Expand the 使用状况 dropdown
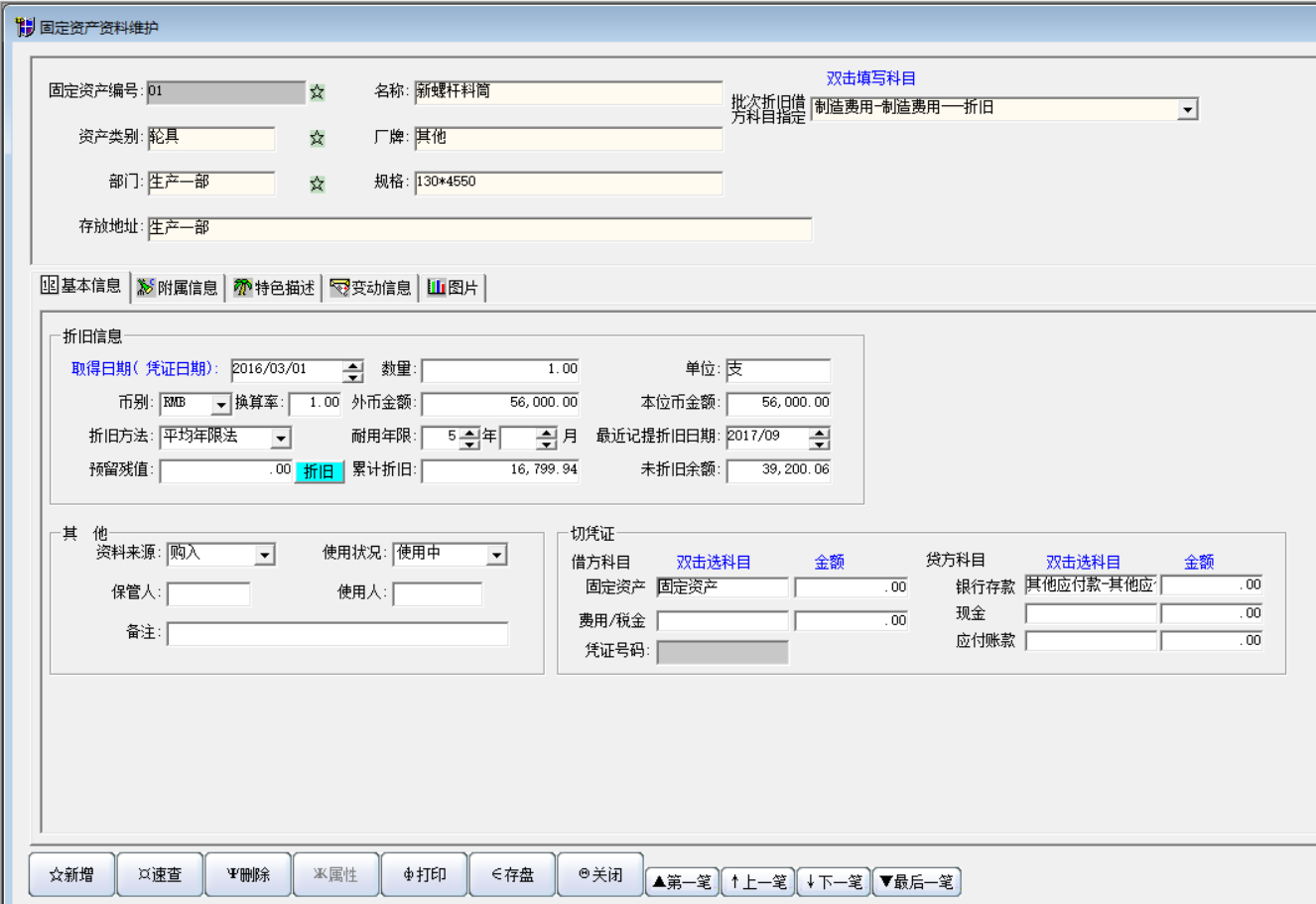 click(496, 555)
